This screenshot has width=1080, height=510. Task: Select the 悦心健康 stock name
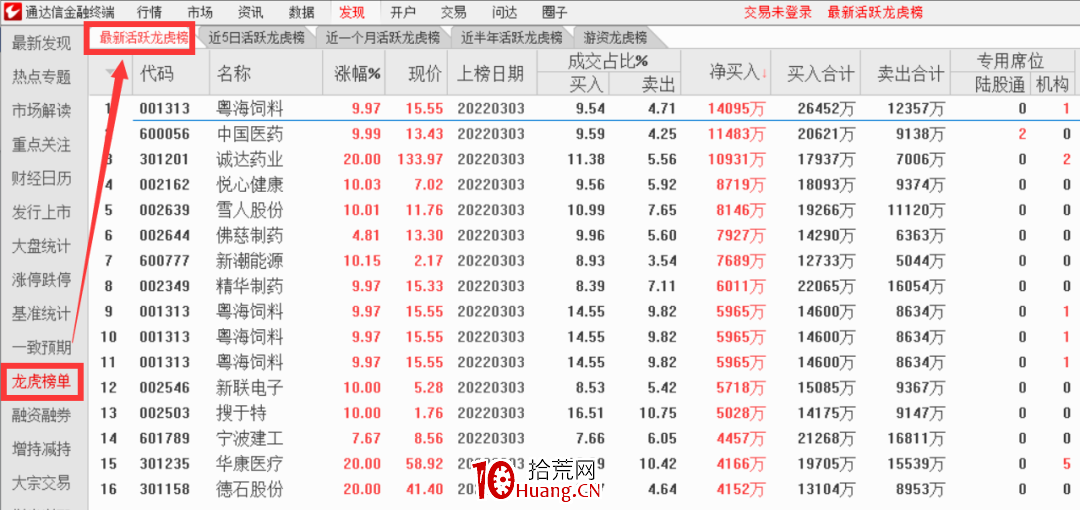[250, 185]
